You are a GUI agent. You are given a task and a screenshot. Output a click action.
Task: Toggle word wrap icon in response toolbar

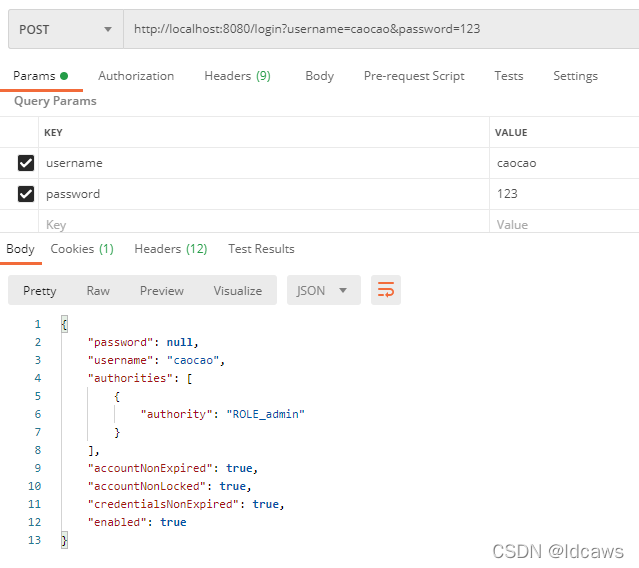point(386,290)
